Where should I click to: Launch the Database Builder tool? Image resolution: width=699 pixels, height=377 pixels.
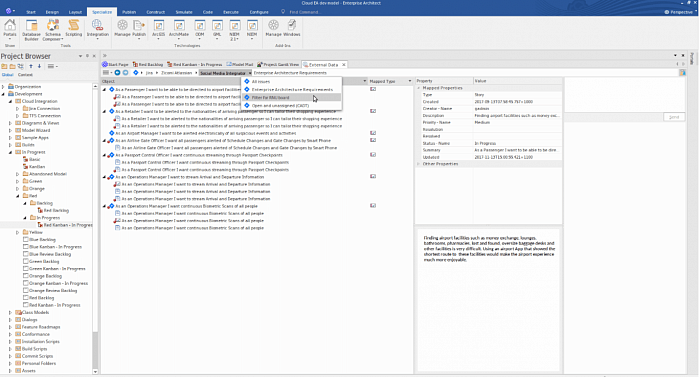(x=31, y=30)
